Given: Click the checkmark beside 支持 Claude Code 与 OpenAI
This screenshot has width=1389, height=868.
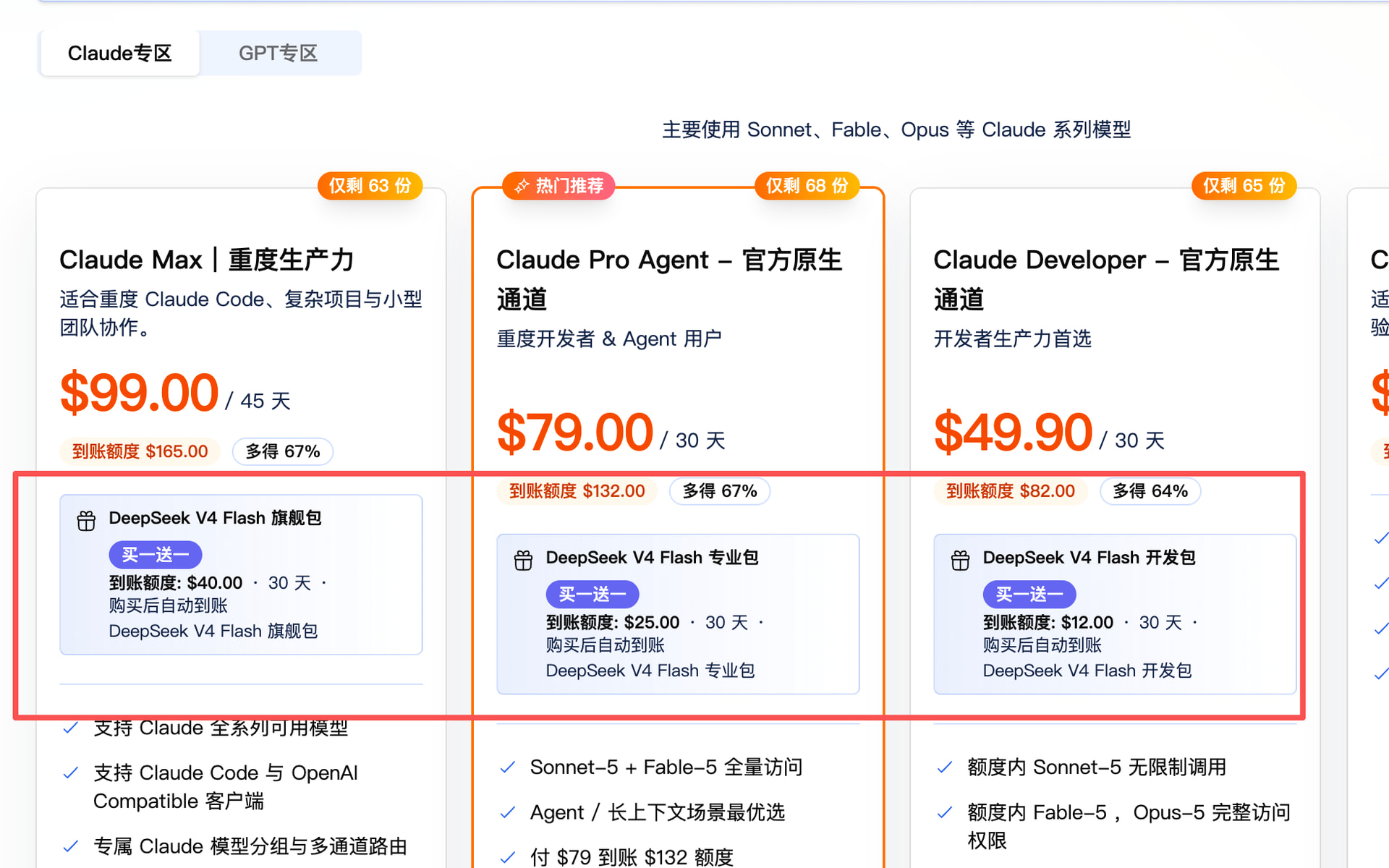Looking at the screenshot, I should click(71, 773).
